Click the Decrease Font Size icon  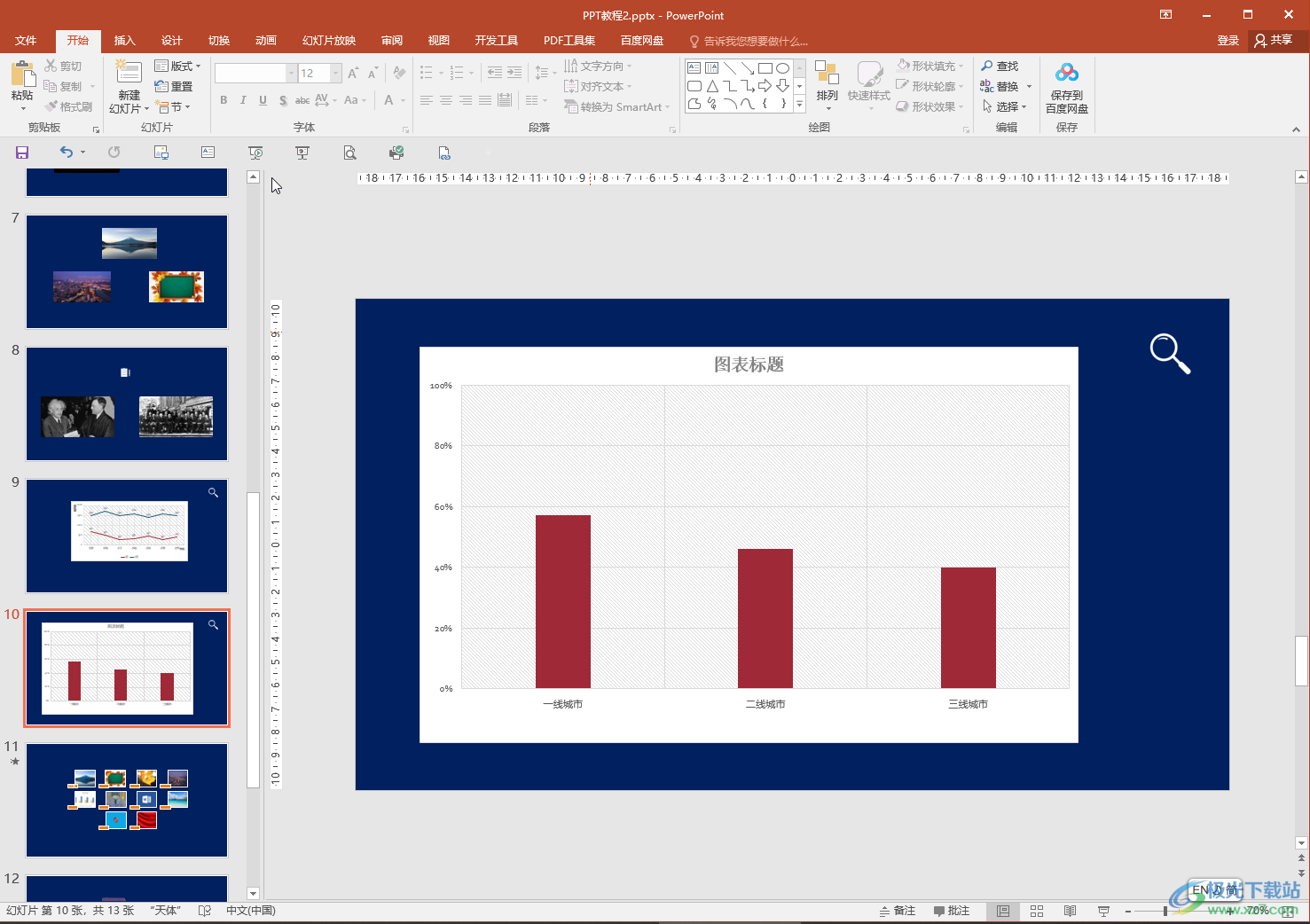tap(373, 73)
